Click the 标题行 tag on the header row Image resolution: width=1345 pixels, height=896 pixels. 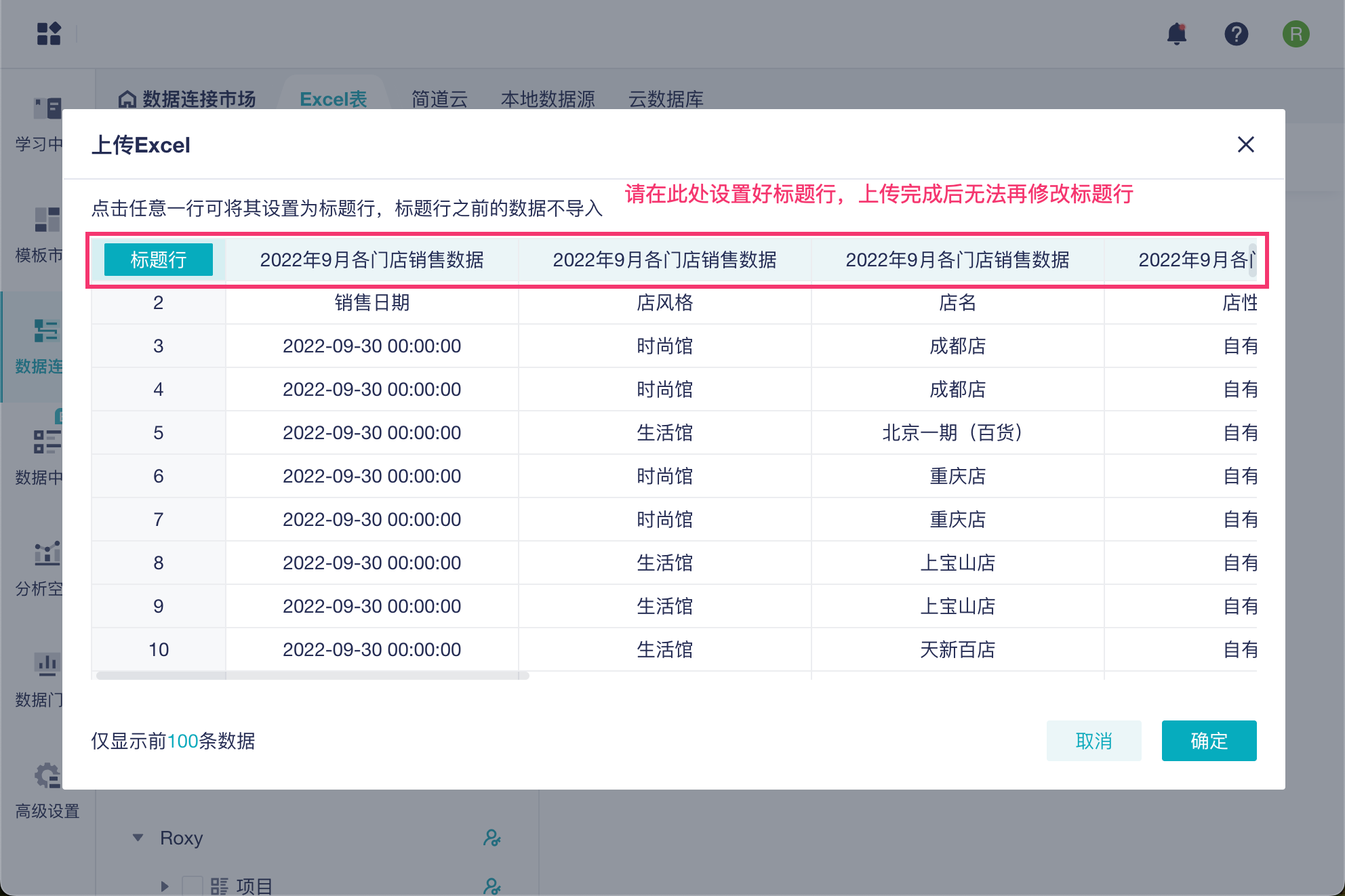[x=158, y=260]
